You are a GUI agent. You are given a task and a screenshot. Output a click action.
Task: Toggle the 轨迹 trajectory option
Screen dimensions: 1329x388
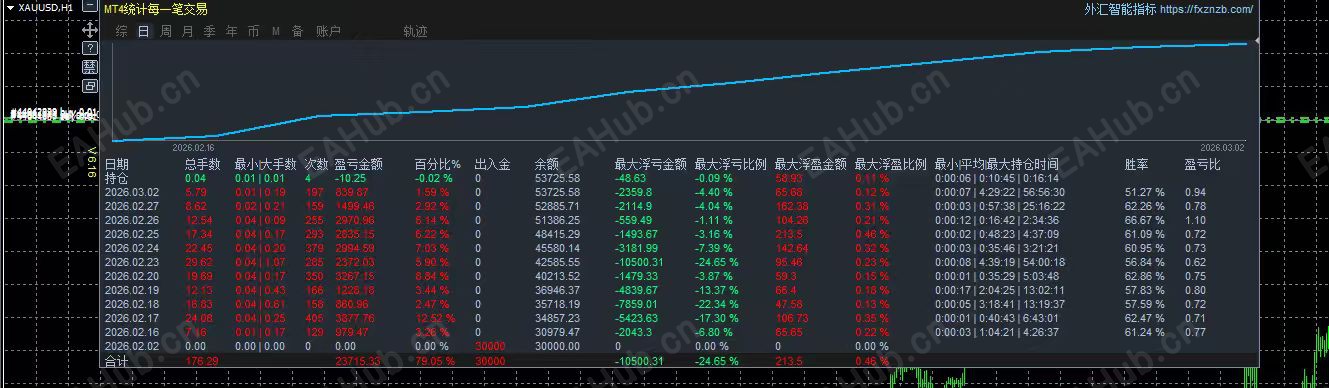pyautogui.click(x=415, y=31)
